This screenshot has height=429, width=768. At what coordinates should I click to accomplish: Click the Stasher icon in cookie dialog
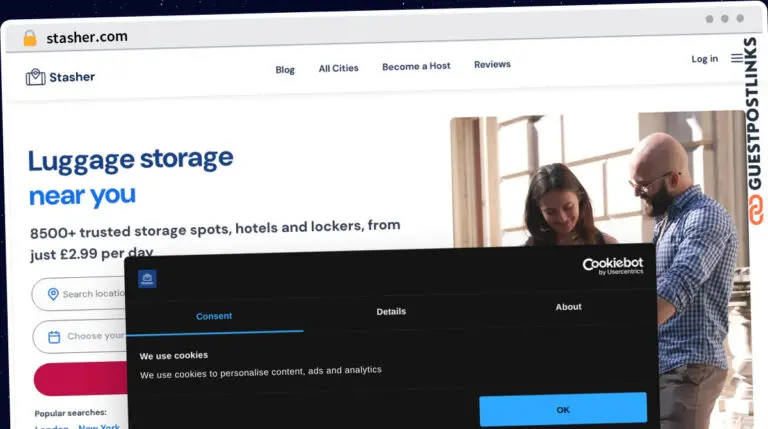click(147, 279)
